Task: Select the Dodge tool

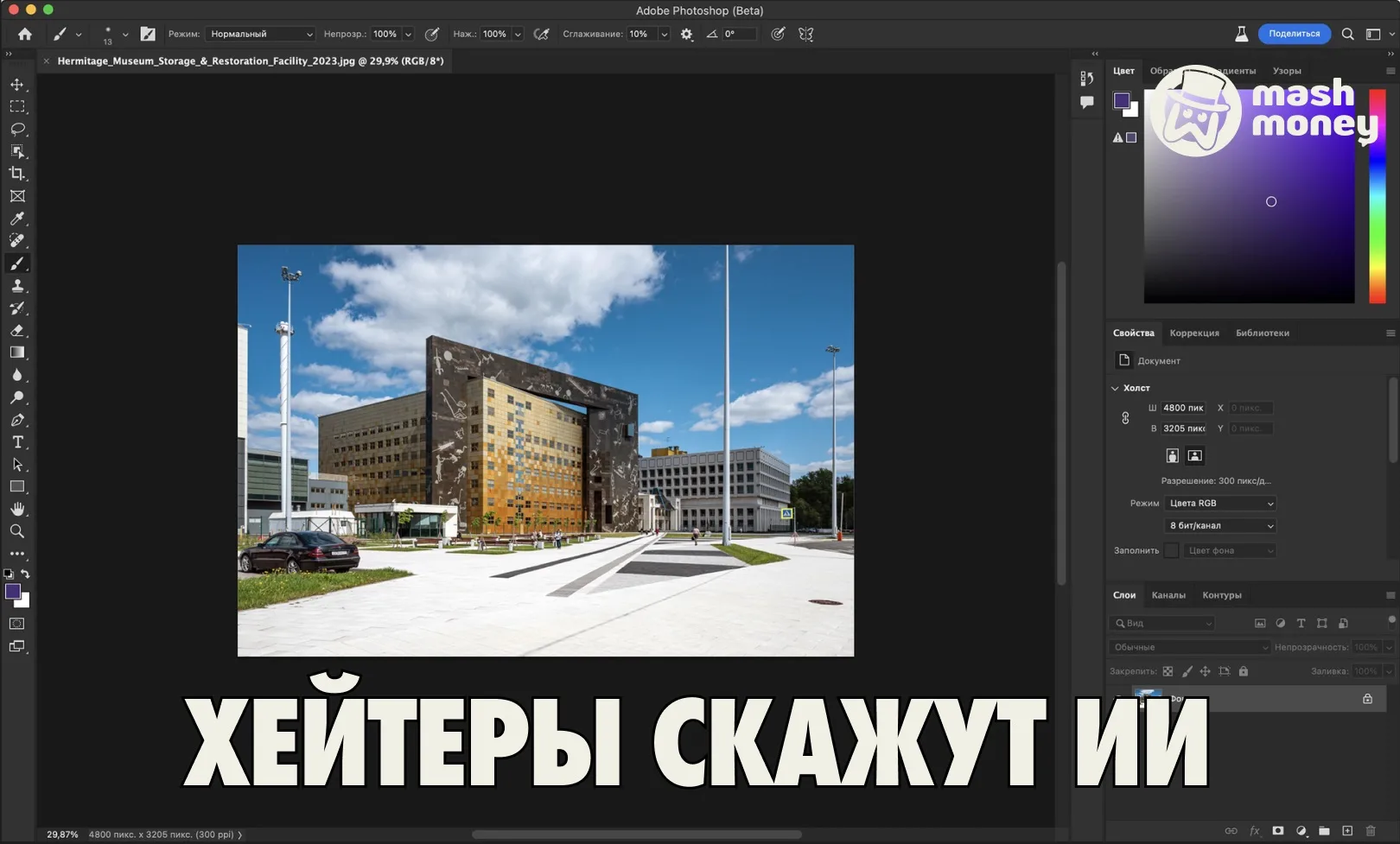Action: [17, 397]
